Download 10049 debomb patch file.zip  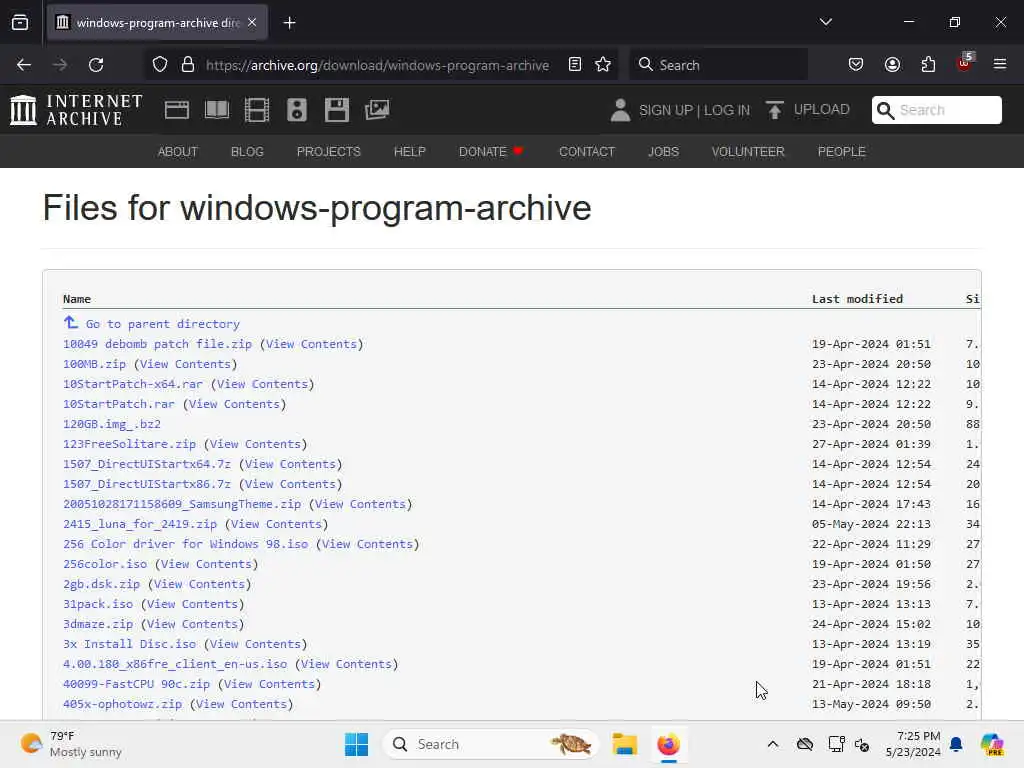157,344
